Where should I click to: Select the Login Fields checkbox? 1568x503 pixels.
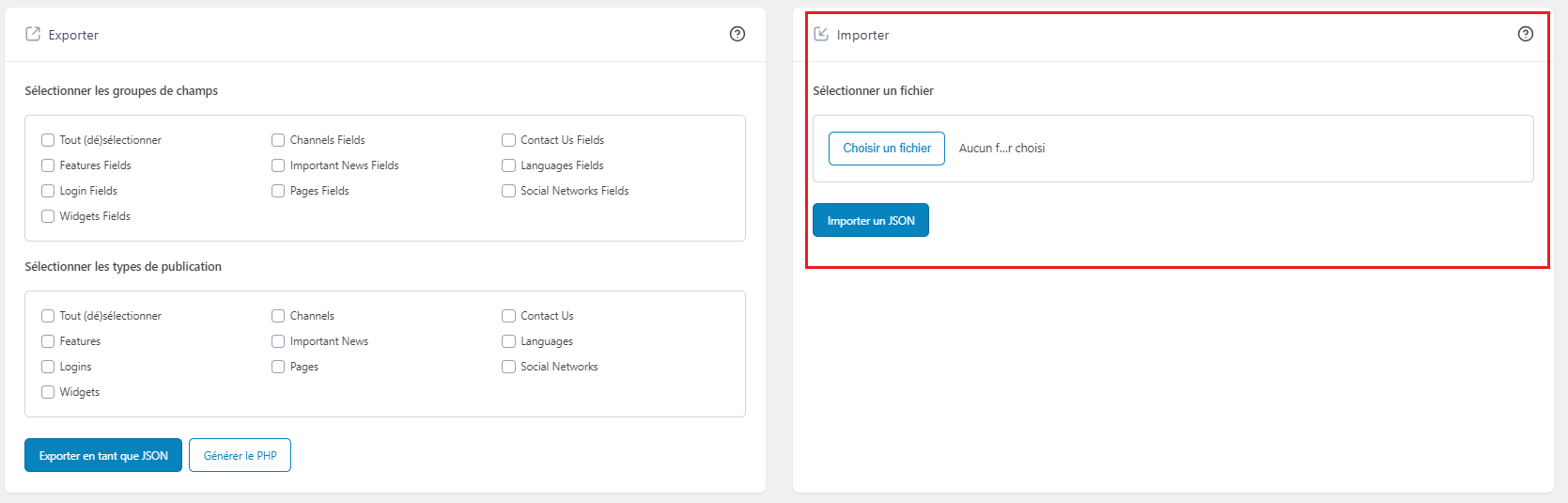pyautogui.click(x=48, y=191)
